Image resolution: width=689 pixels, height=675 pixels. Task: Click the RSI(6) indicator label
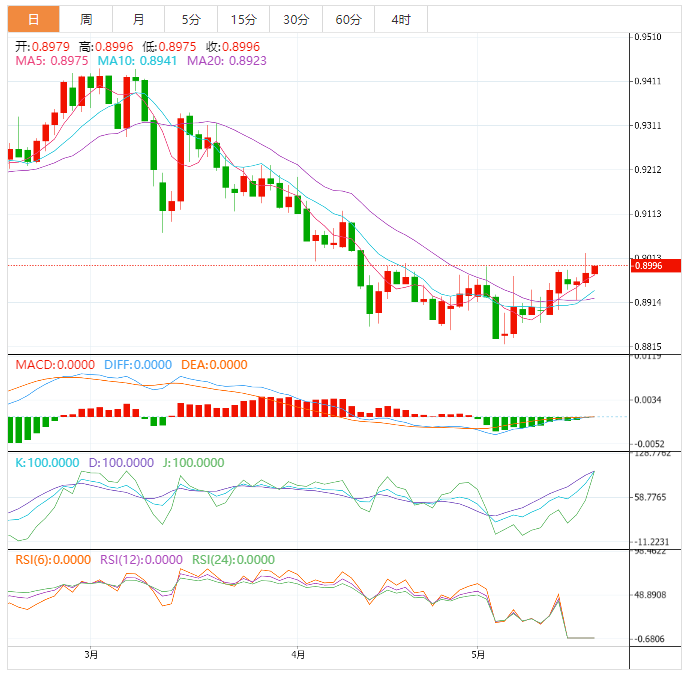[x=53, y=560]
